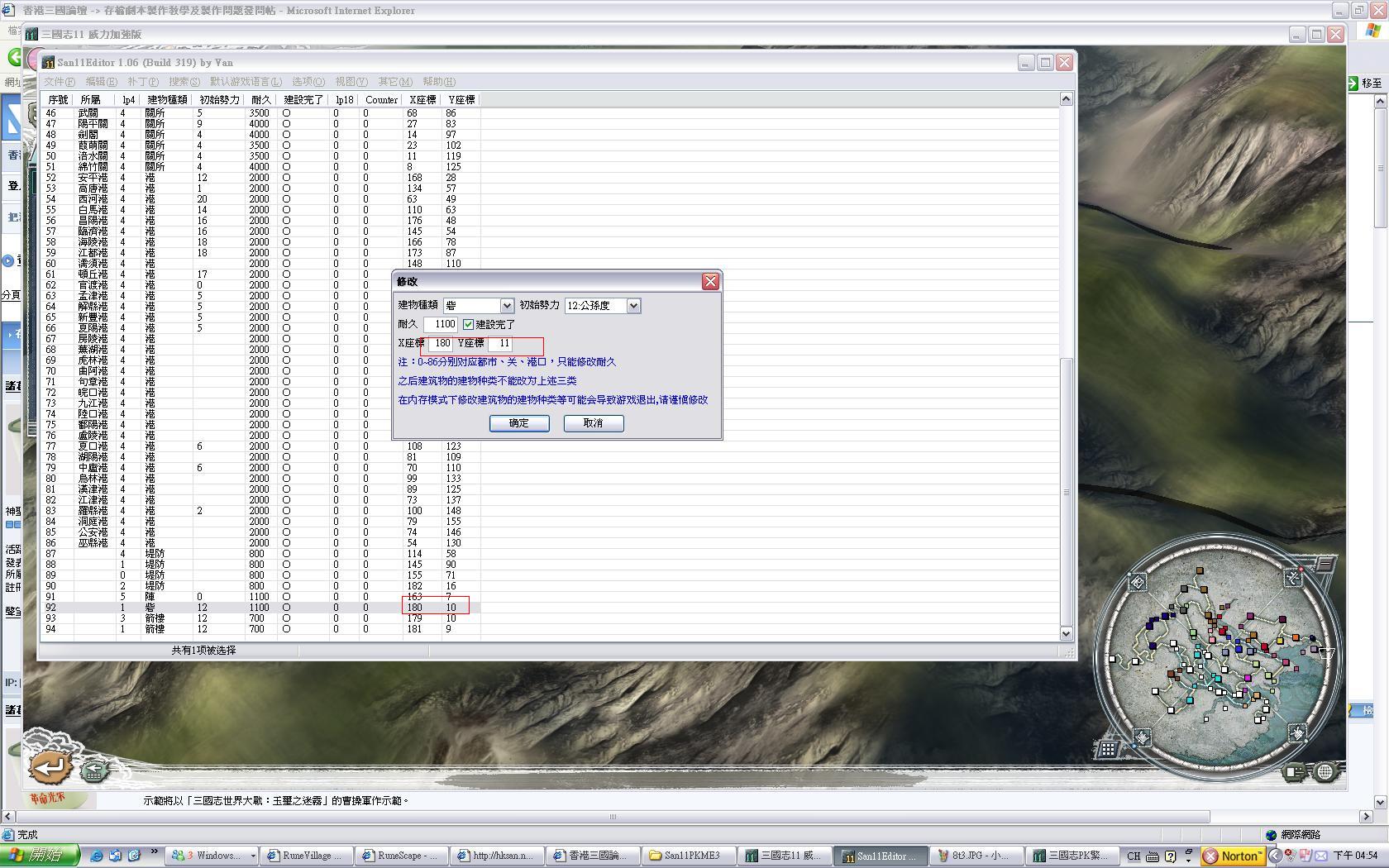Open the 编辑(E) menu
Viewport: 1389px width, 868px height.
[x=101, y=82]
